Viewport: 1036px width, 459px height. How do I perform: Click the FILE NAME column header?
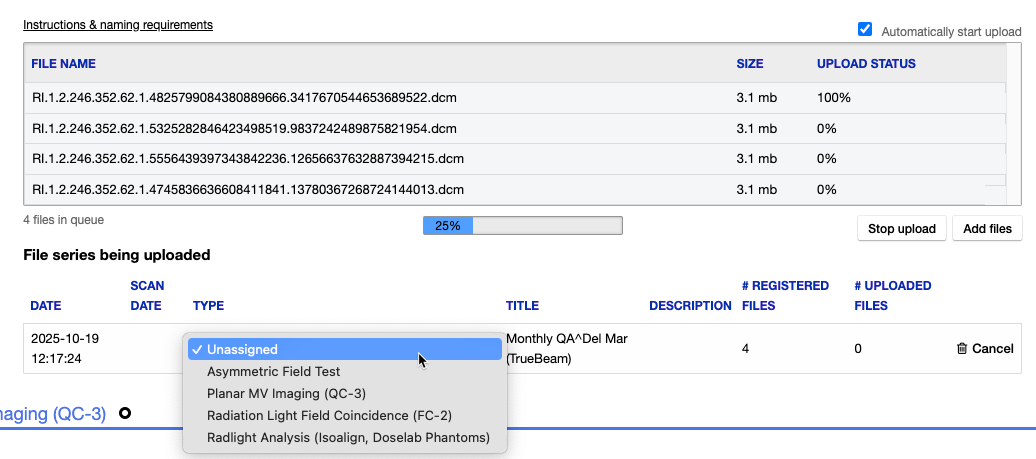pyautogui.click(x=63, y=64)
